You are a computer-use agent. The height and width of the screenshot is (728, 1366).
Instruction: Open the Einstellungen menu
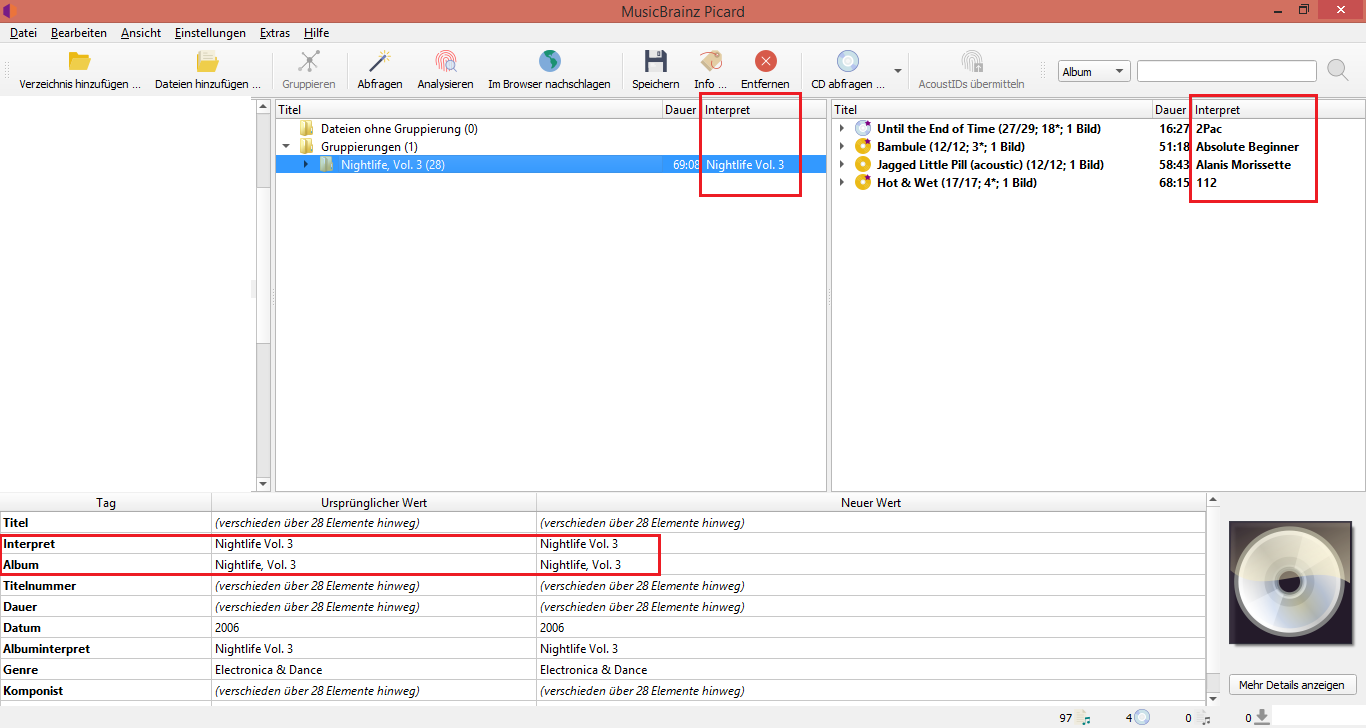pos(210,33)
